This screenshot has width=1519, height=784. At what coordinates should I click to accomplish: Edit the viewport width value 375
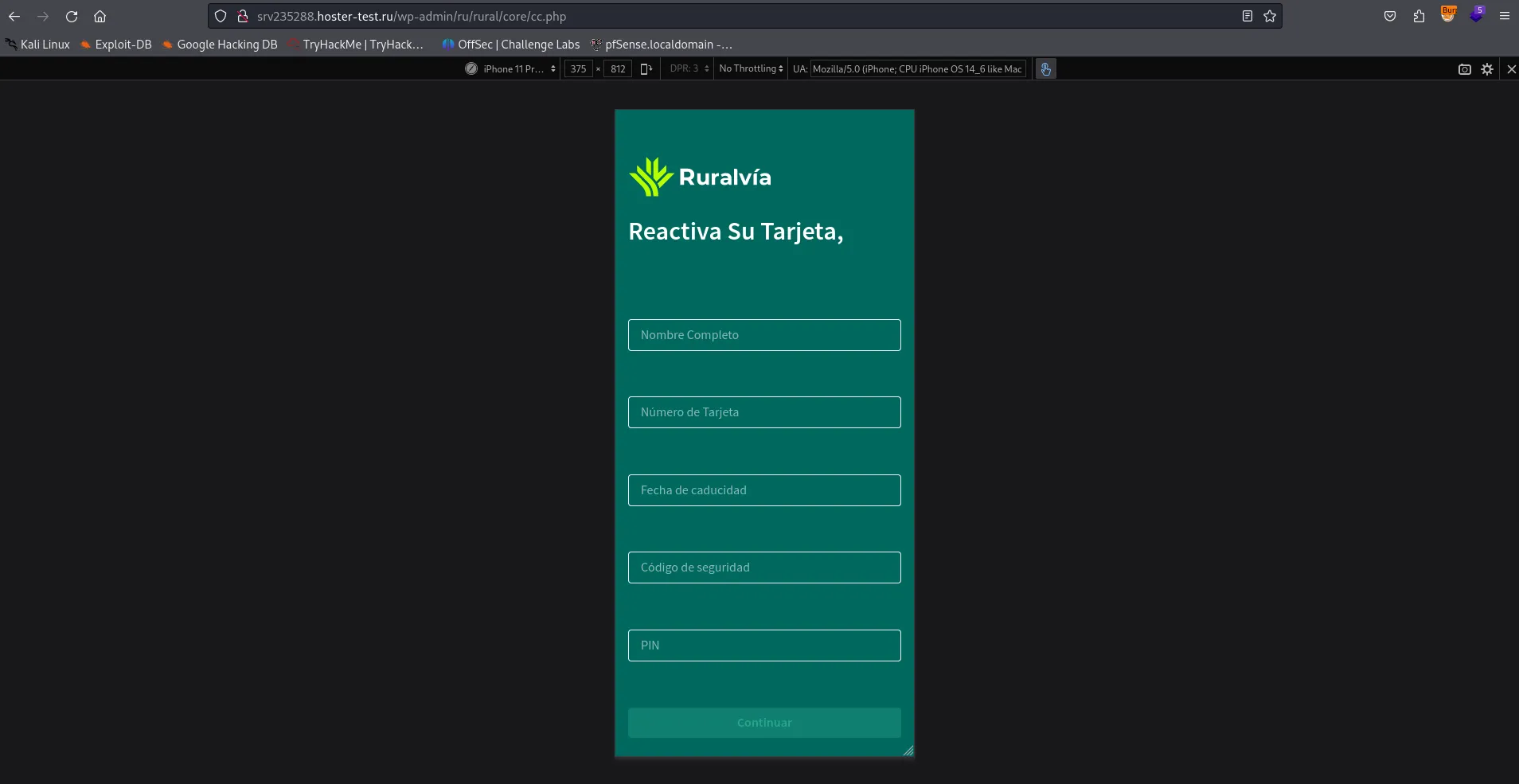click(579, 69)
